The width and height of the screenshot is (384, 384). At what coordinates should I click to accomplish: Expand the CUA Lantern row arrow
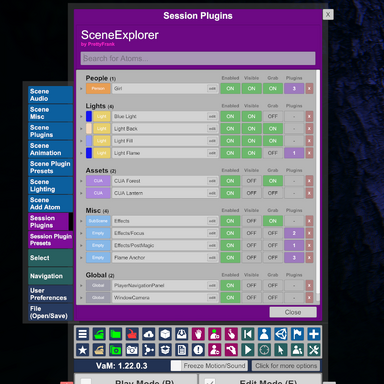click(x=81, y=193)
